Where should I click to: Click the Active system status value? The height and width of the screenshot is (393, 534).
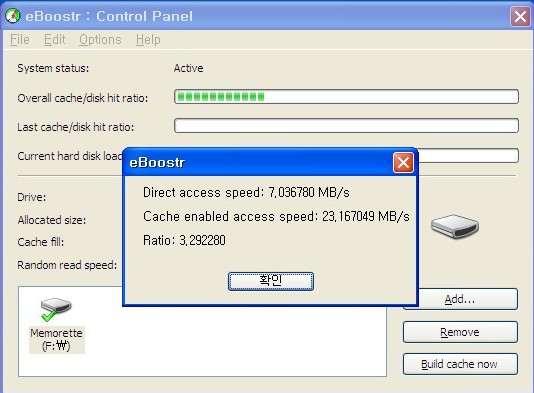188,68
